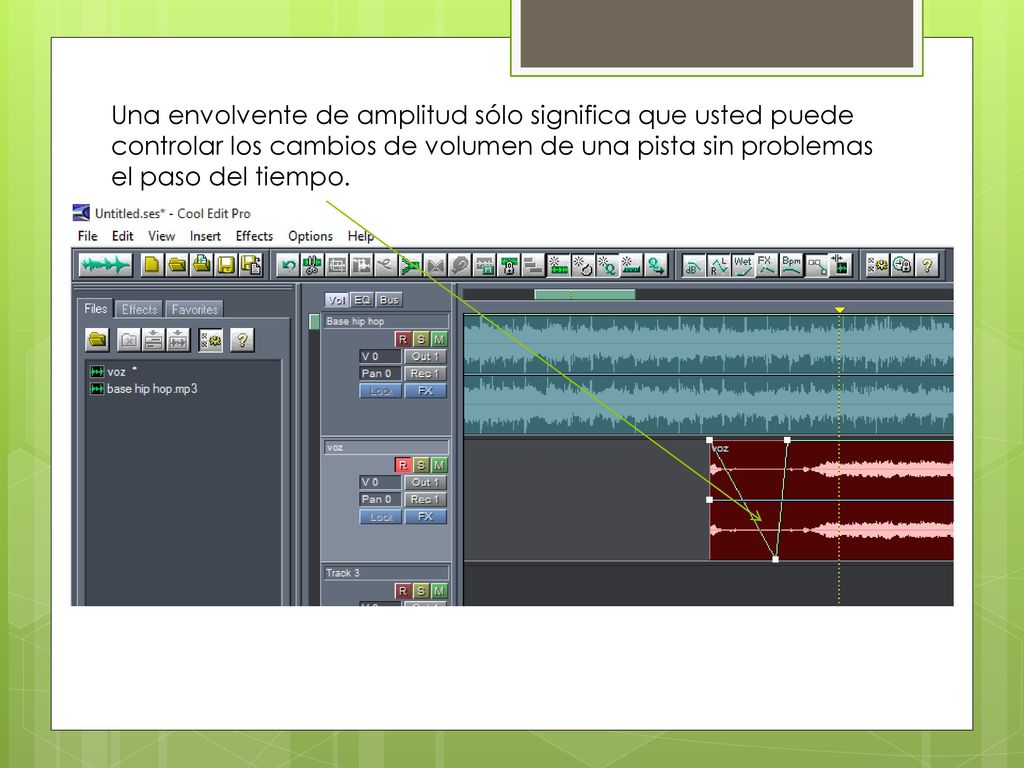
Task: Click the Save All double floppy icon
Action: click(x=251, y=265)
